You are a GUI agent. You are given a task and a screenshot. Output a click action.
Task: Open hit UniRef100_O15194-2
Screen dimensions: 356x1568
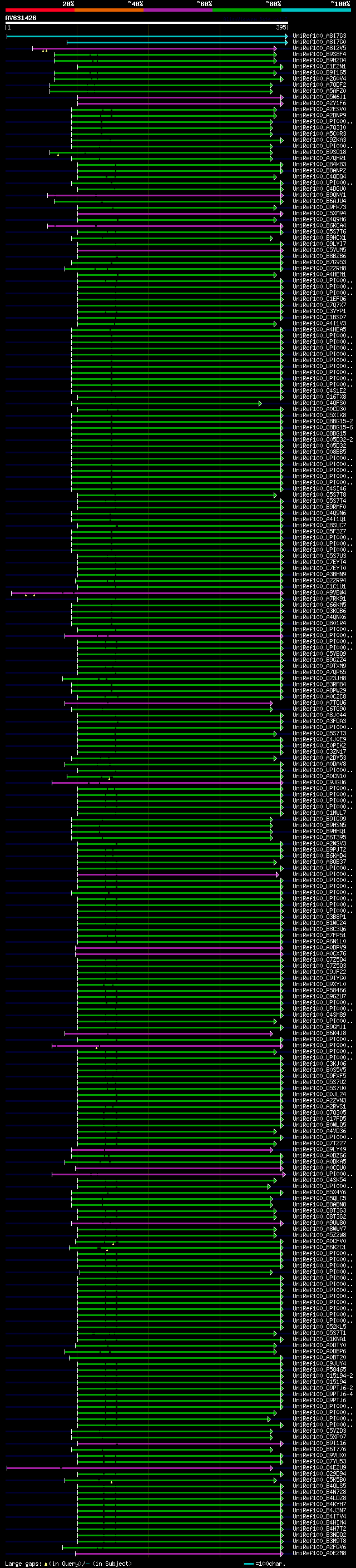click(323, 1376)
